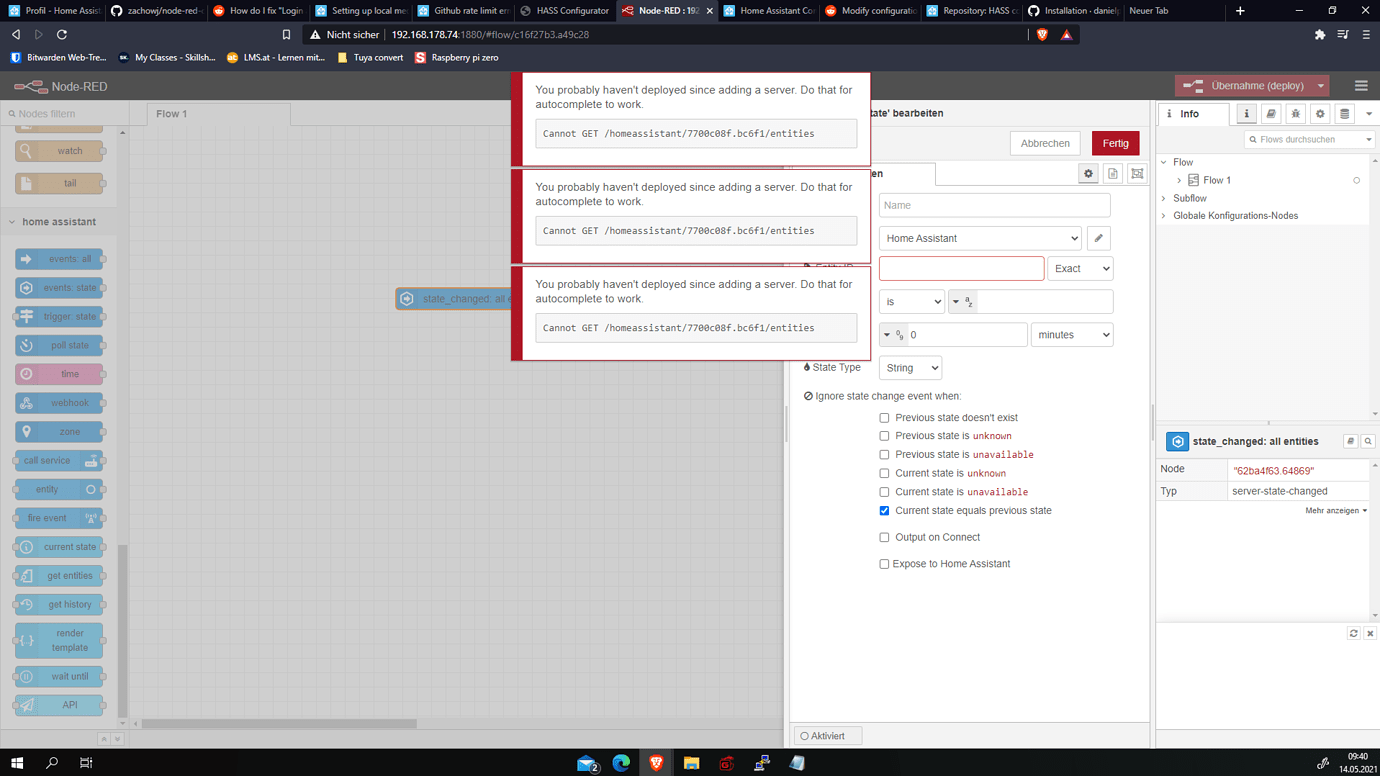Click the 'Abbrechen' button
The image size is (1380, 776).
(x=1044, y=143)
